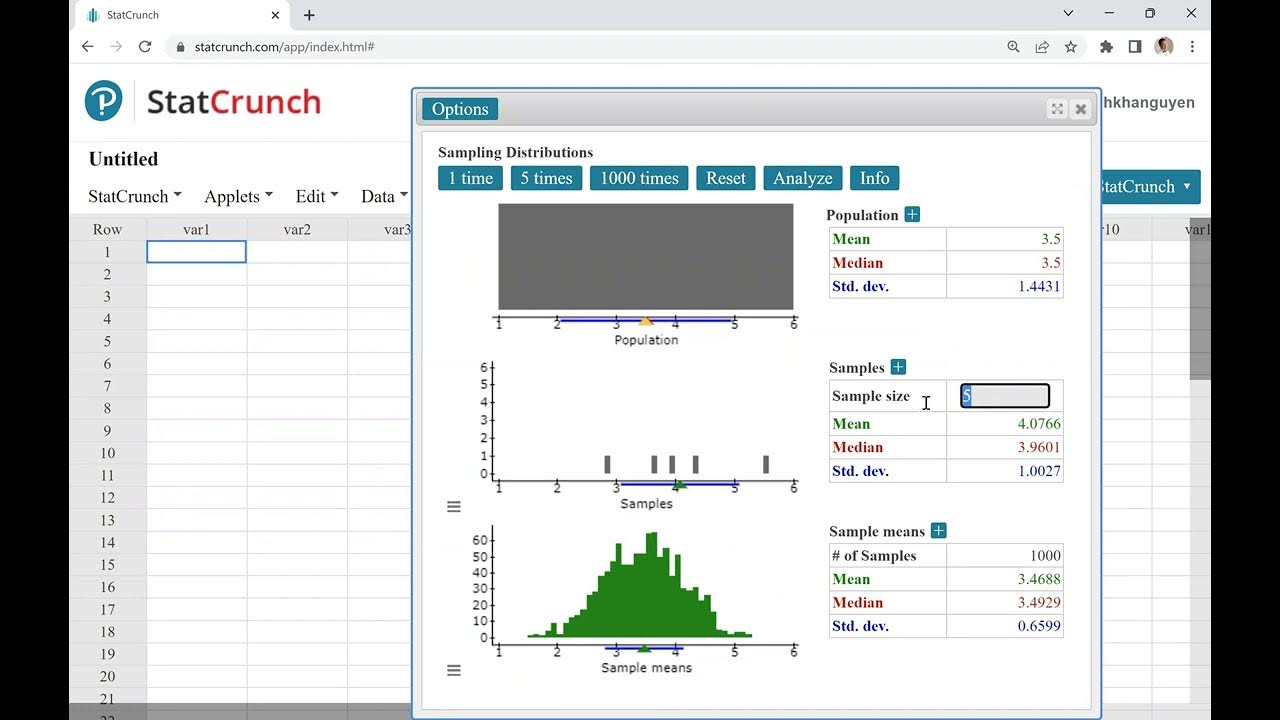Click Sample means Median value 3.4929
This screenshot has height=720, width=1280.
pos(1038,603)
